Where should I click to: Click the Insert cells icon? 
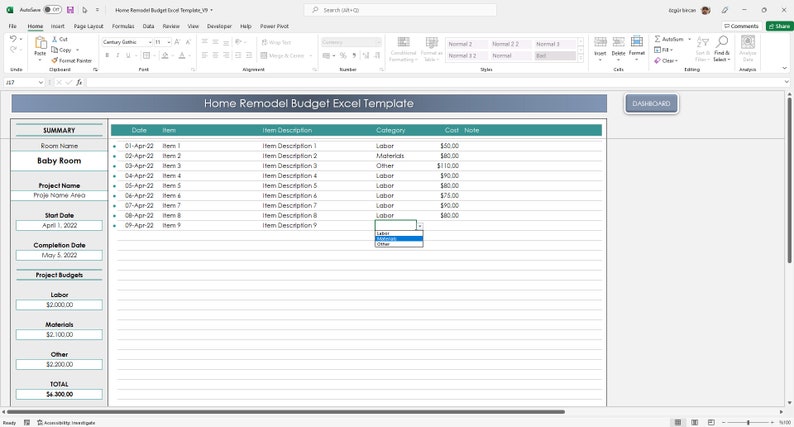point(600,43)
